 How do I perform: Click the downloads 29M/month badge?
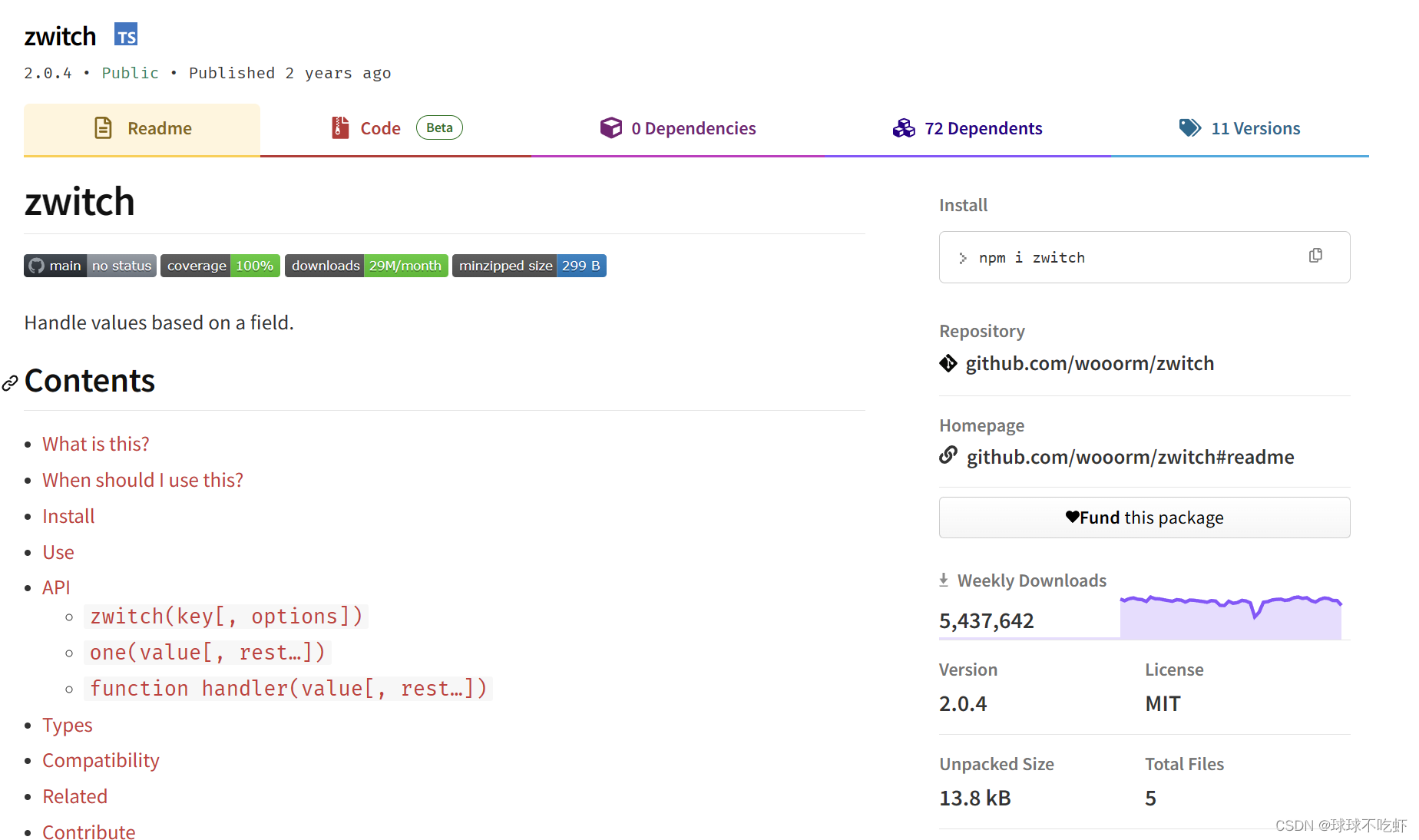pos(366,266)
